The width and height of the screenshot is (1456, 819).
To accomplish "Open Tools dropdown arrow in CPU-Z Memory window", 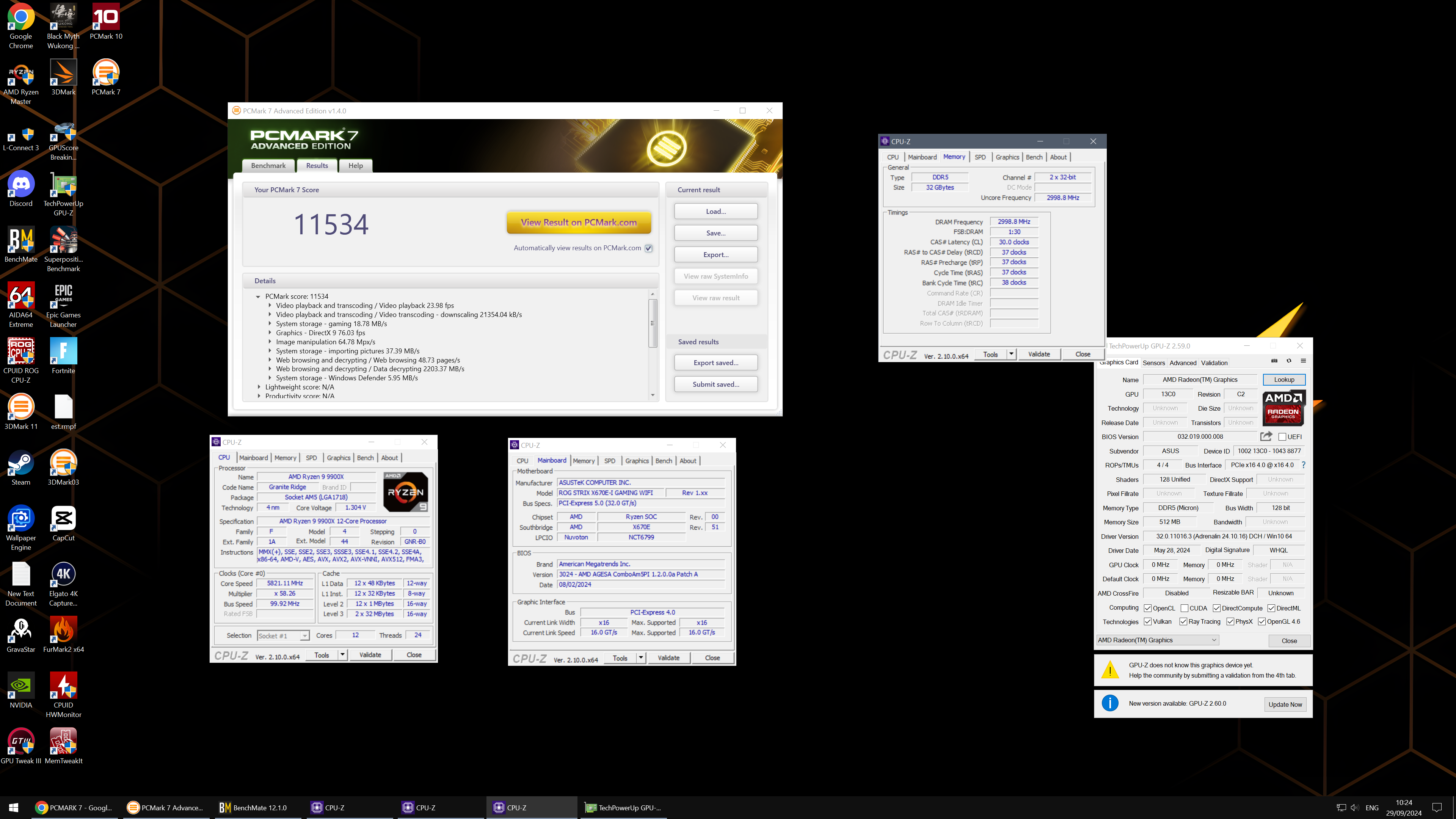I will tap(1011, 355).
